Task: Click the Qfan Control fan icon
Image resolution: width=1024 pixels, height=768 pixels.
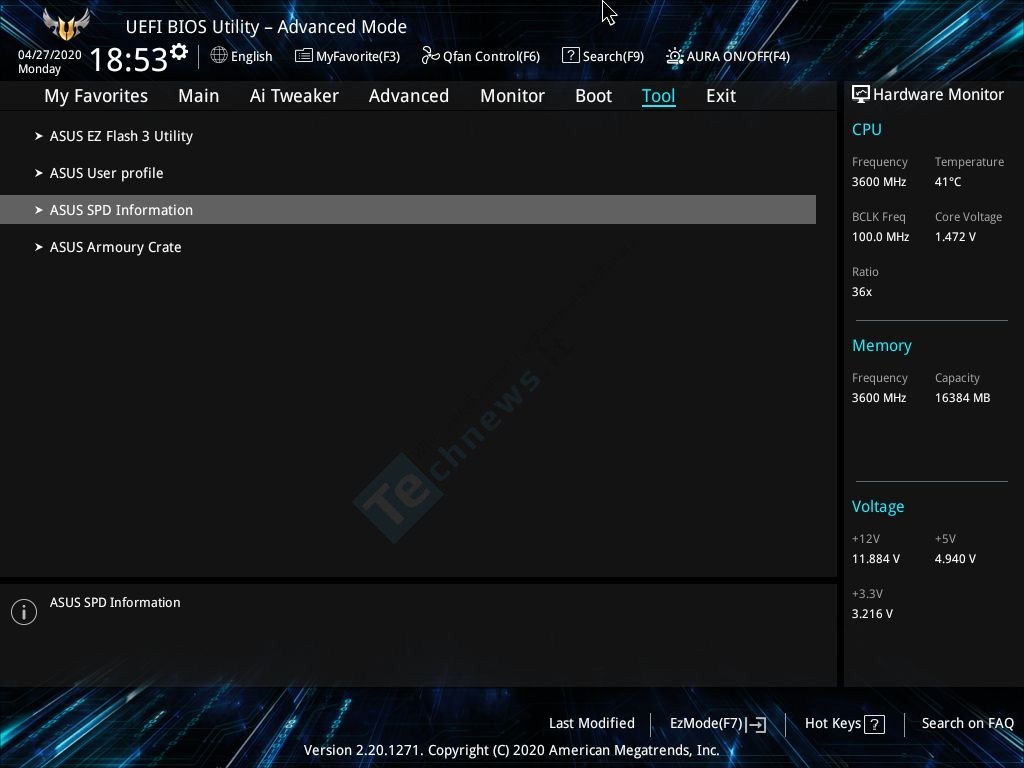Action: point(430,56)
